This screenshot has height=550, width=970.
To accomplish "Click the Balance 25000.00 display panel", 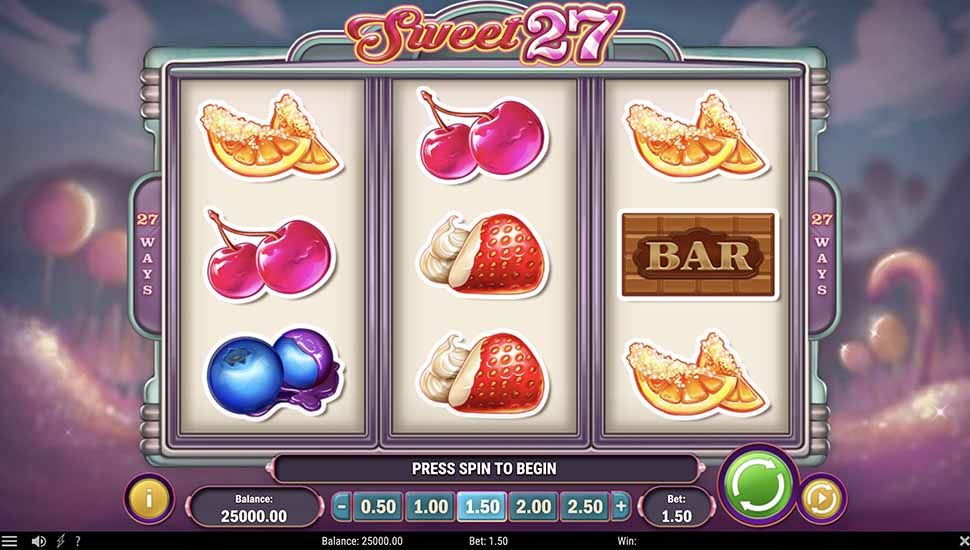I will (x=254, y=507).
